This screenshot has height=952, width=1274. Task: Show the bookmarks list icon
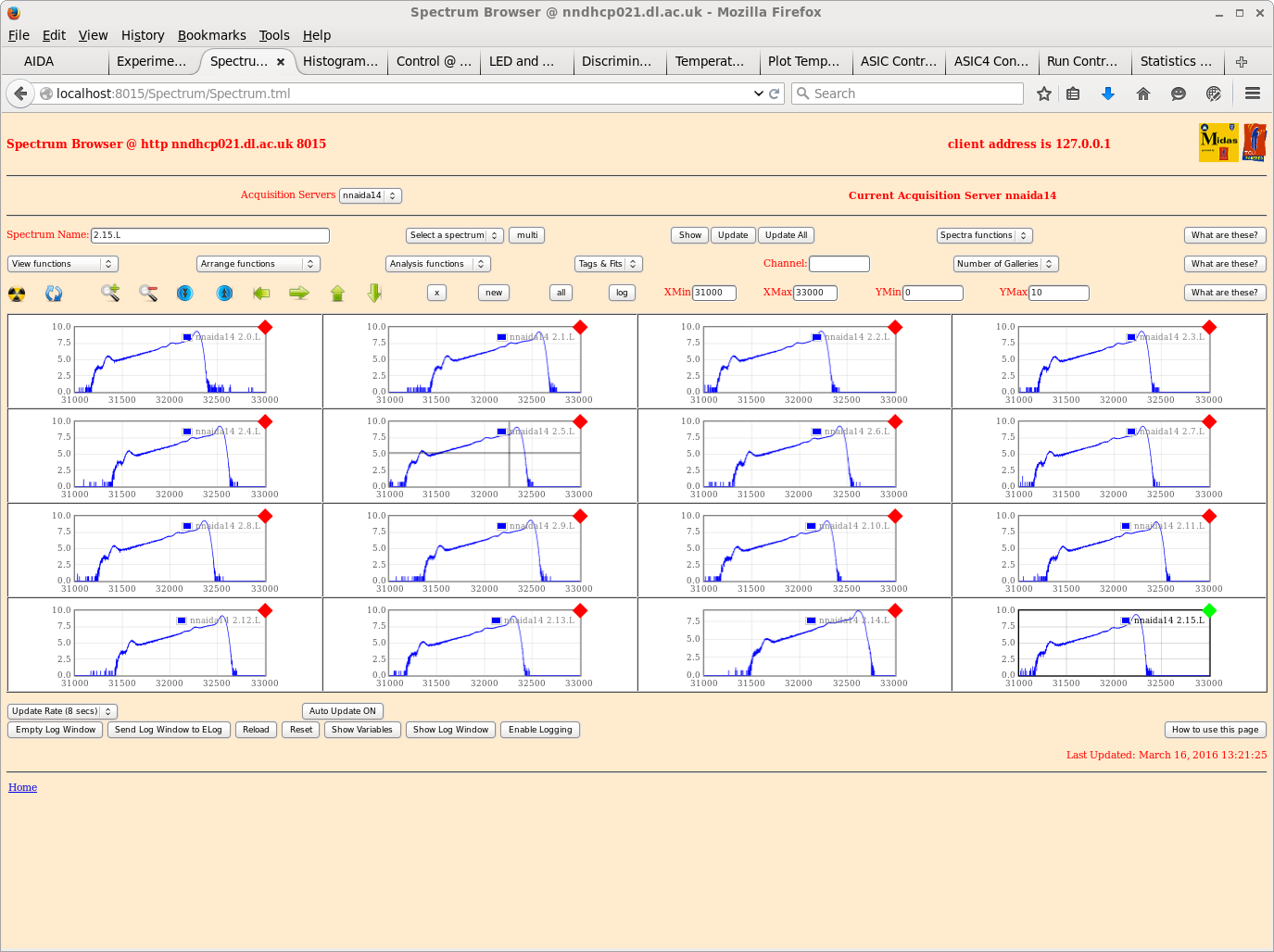tap(1073, 94)
